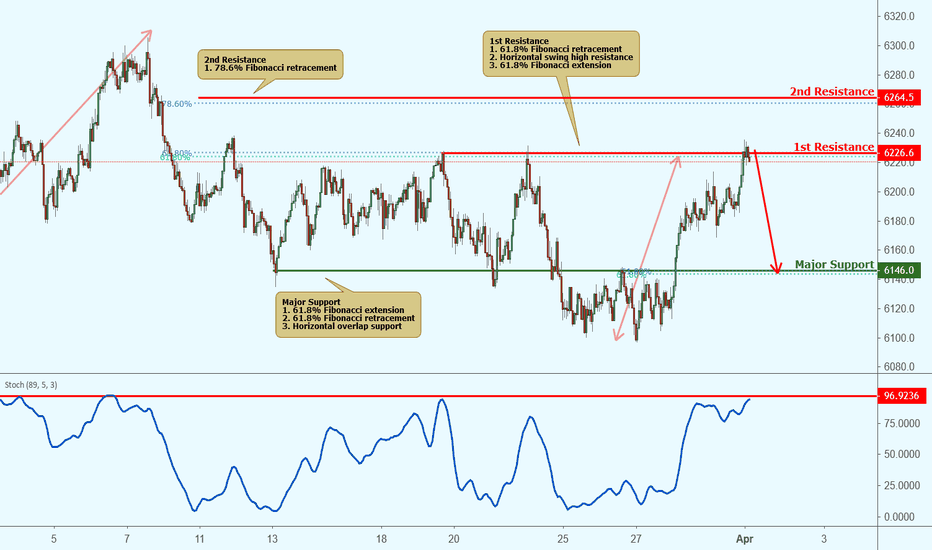Viewport: 932px width, 550px height.
Task: Click the stochastic value tag 96.9236
Action: (901, 396)
